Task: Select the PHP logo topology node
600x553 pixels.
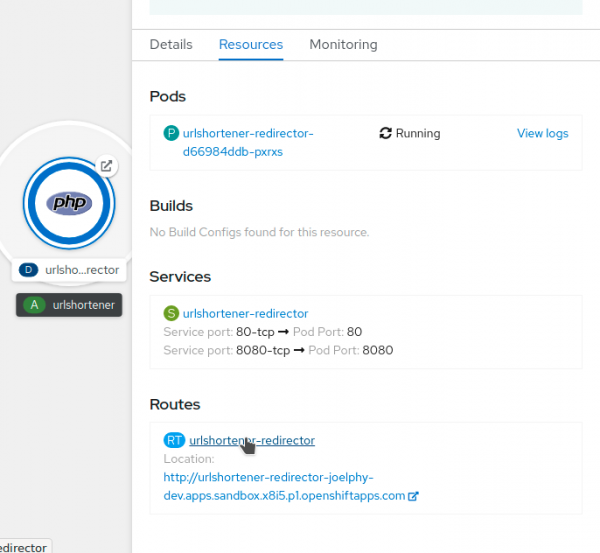Action: (70, 203)
